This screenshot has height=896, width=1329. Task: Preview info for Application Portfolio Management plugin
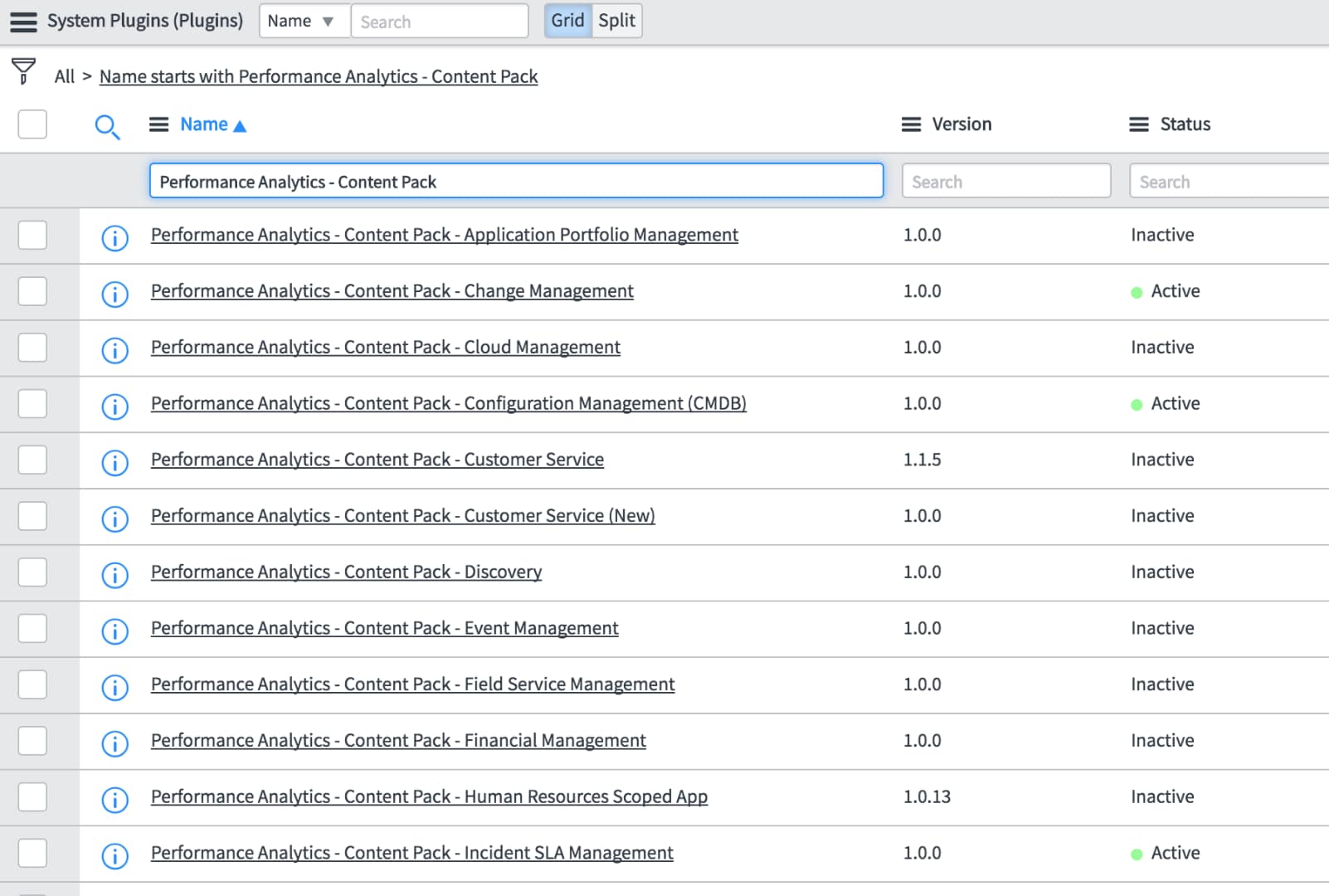(x=114, y=238)
